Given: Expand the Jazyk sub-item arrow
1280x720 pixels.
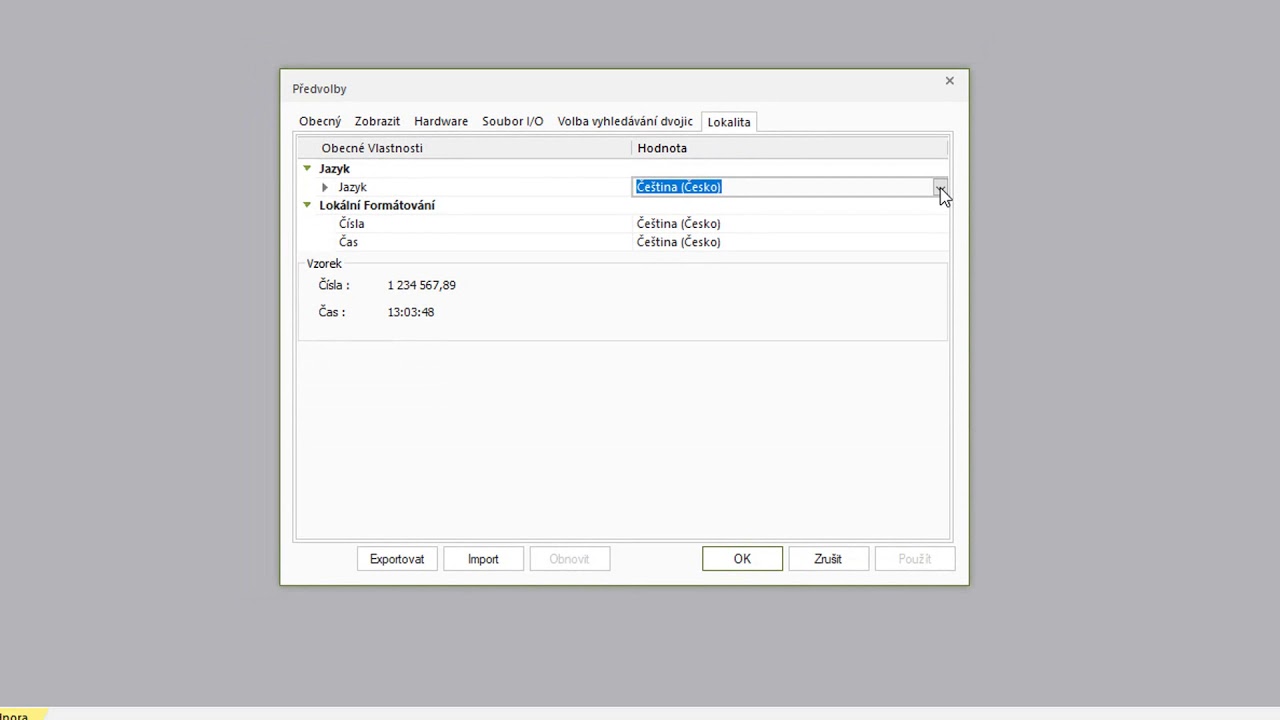Looking at the screenshot, I should pos(325,187).
